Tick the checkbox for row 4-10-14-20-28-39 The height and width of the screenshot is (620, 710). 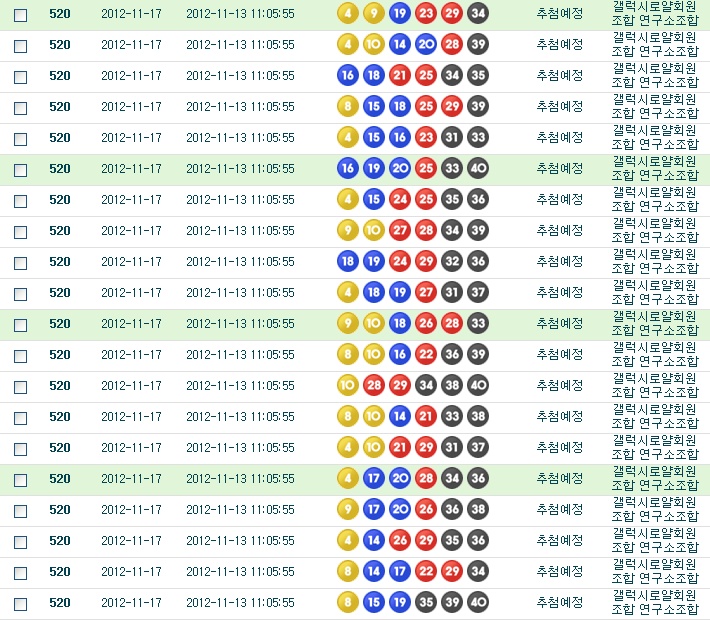coord(20,45)
